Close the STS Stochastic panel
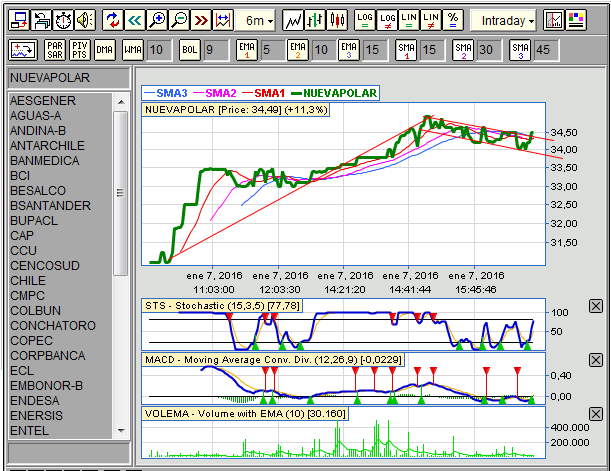Viewport: 611px width, 471px height. pos(596,306)
